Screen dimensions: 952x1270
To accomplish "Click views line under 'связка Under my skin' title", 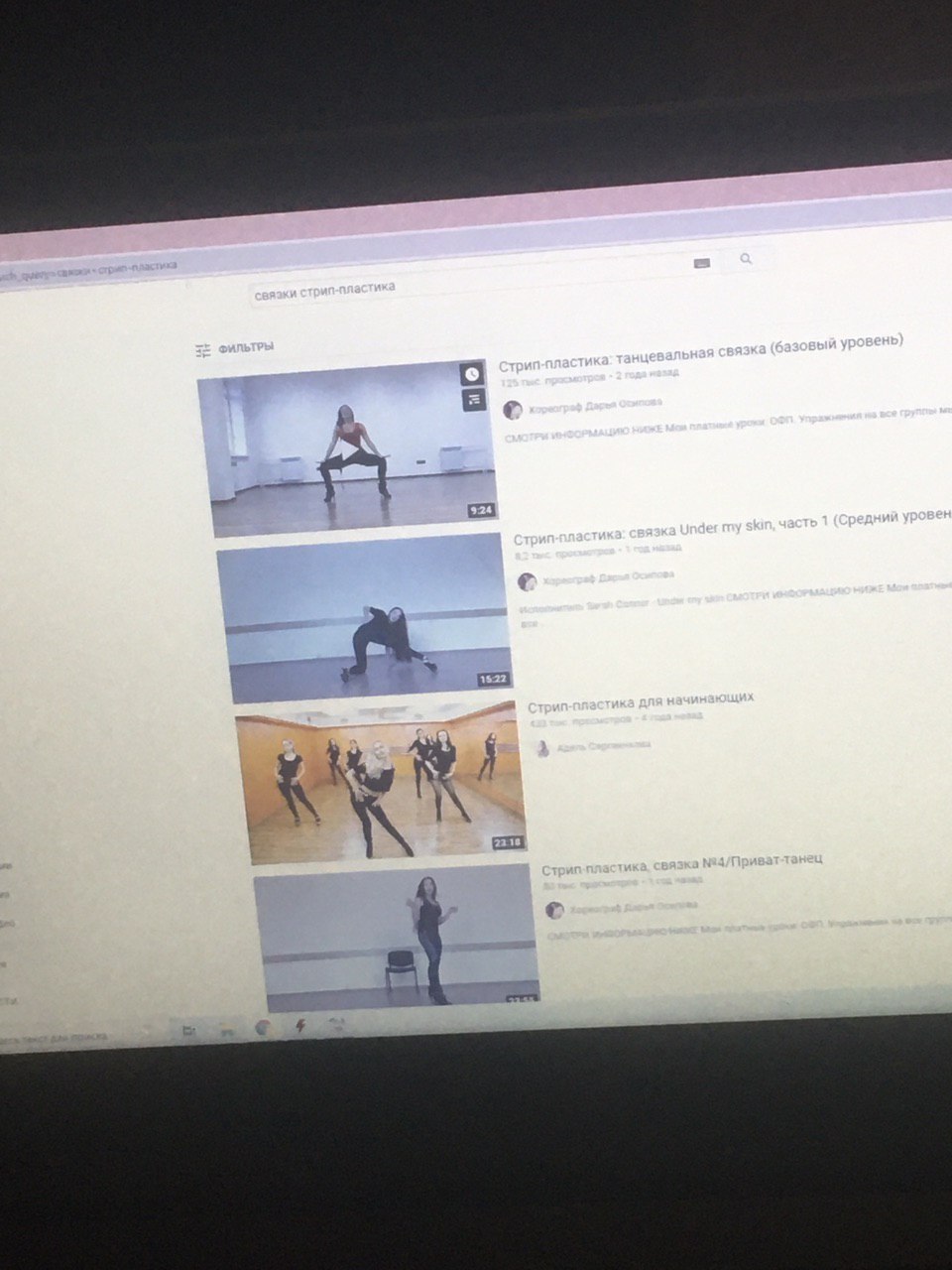I will click(598, 551).
